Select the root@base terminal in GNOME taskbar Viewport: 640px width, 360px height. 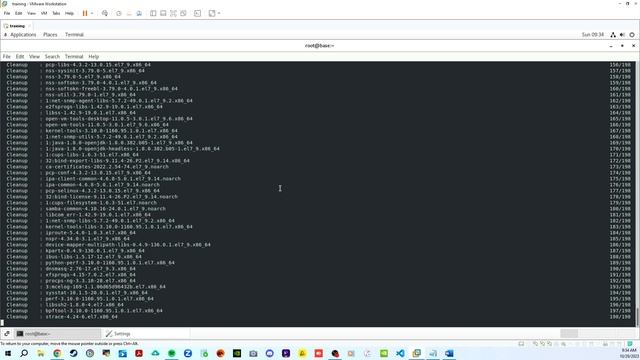[x=58, y=333]
